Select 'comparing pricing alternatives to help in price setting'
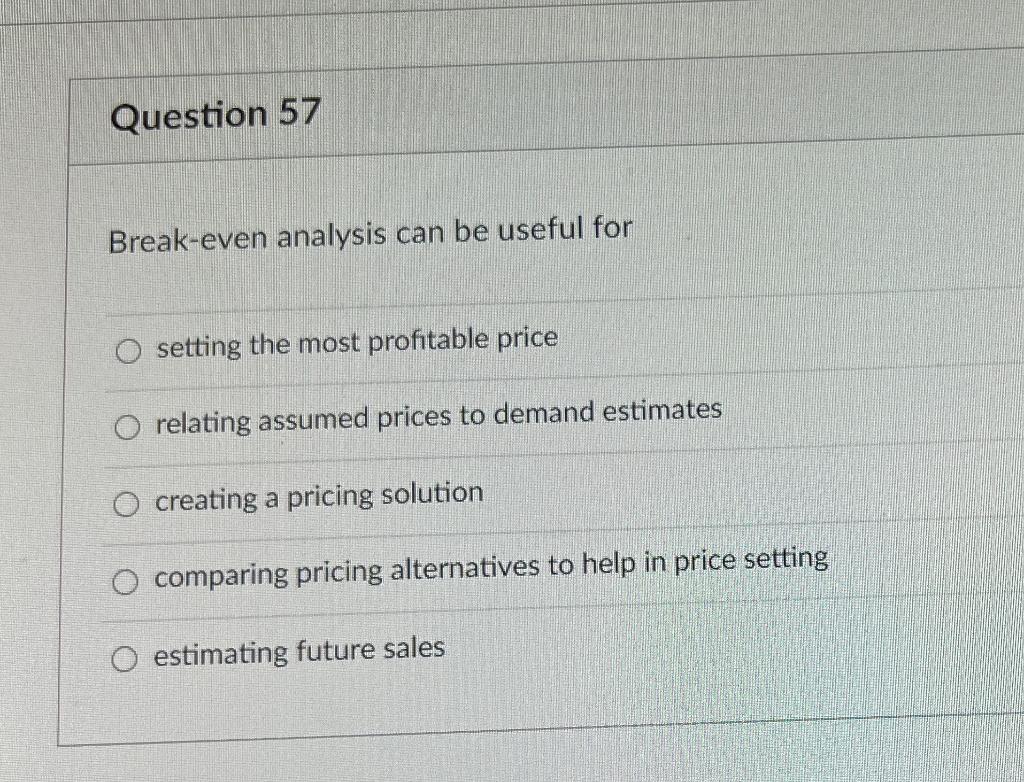Screen dimensions: 1024x782 click(x=127, y=582)
